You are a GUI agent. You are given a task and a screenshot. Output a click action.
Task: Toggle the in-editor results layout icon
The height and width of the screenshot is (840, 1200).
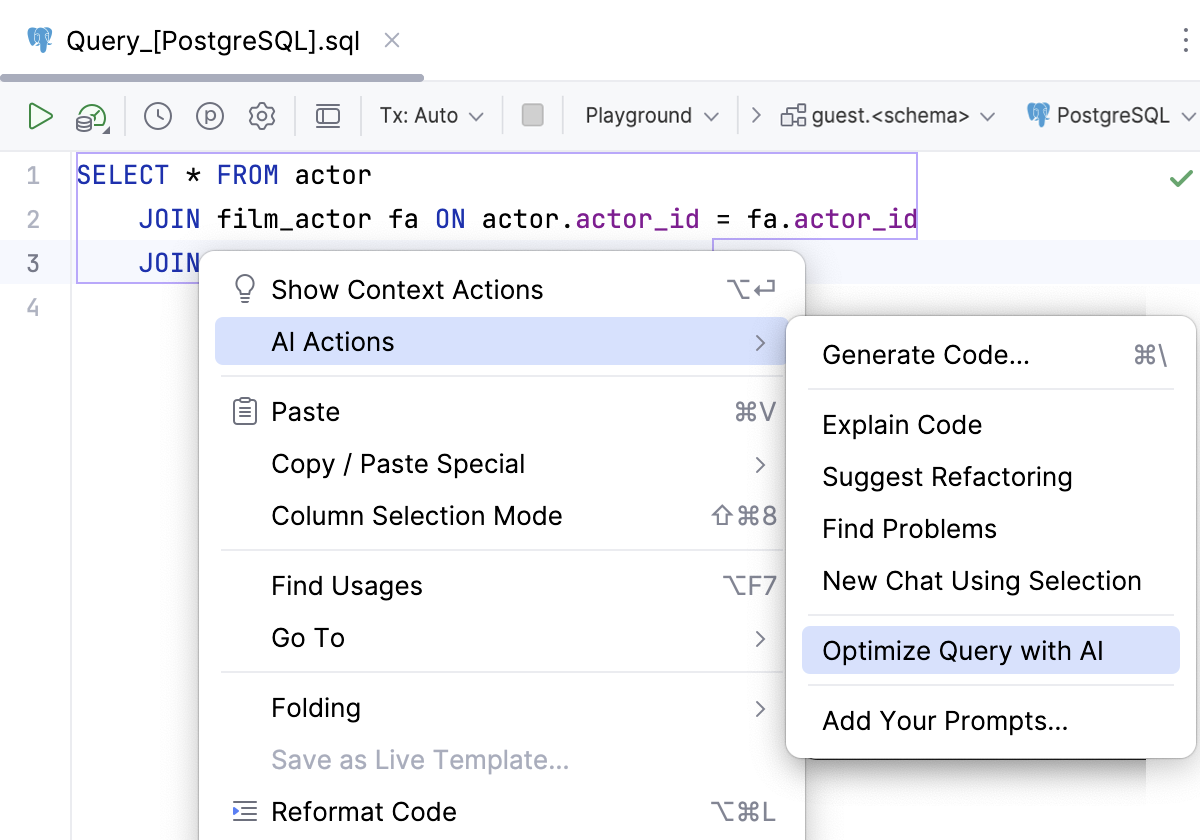328,116
